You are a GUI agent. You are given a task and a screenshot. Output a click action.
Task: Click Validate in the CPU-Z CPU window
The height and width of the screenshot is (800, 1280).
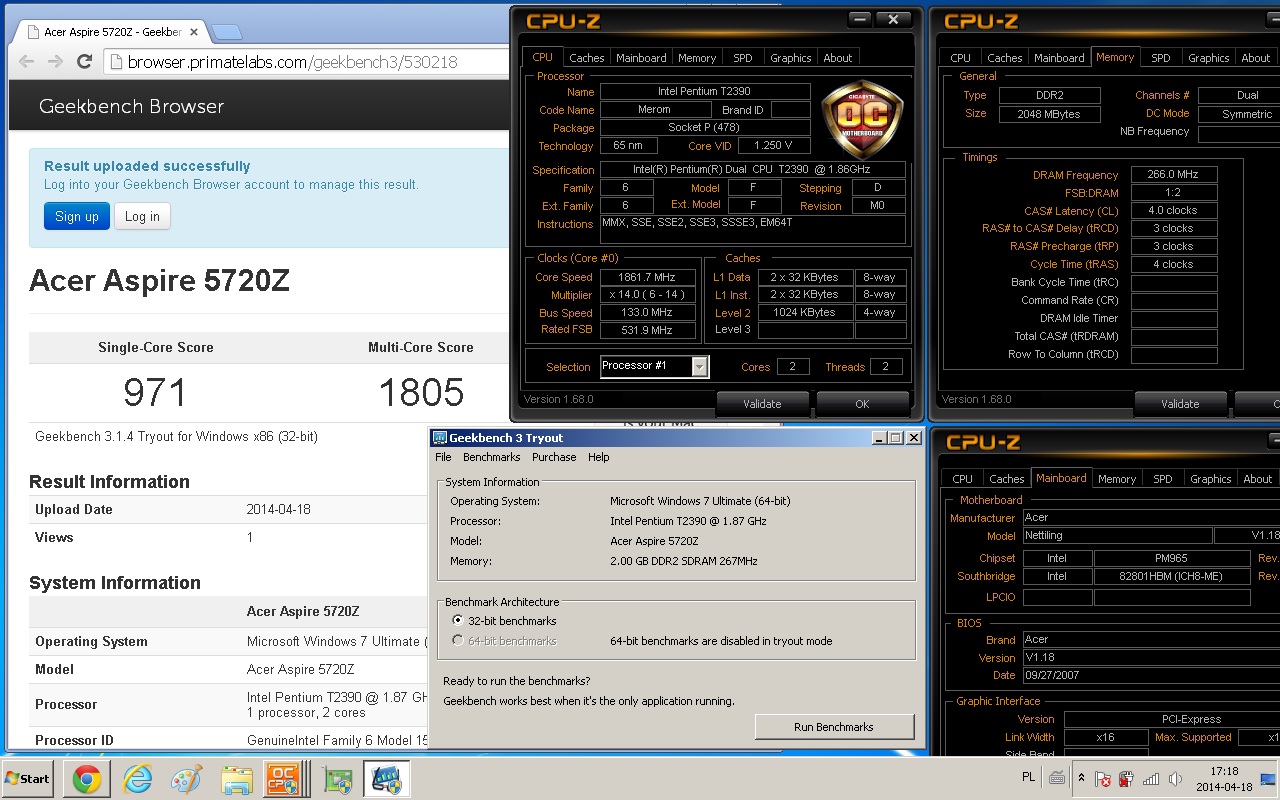pos(762,404)
